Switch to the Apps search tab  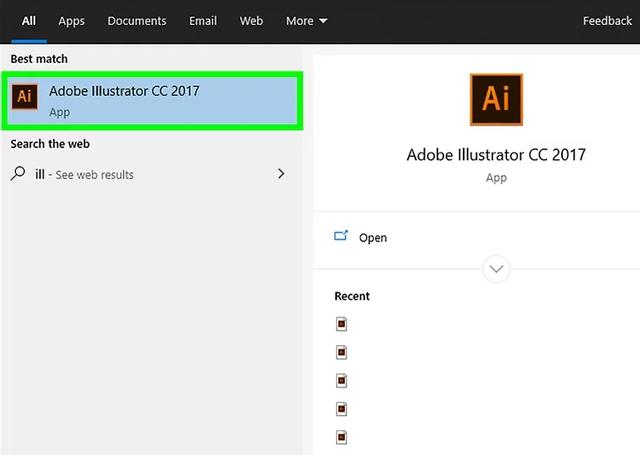coord(71,21)
